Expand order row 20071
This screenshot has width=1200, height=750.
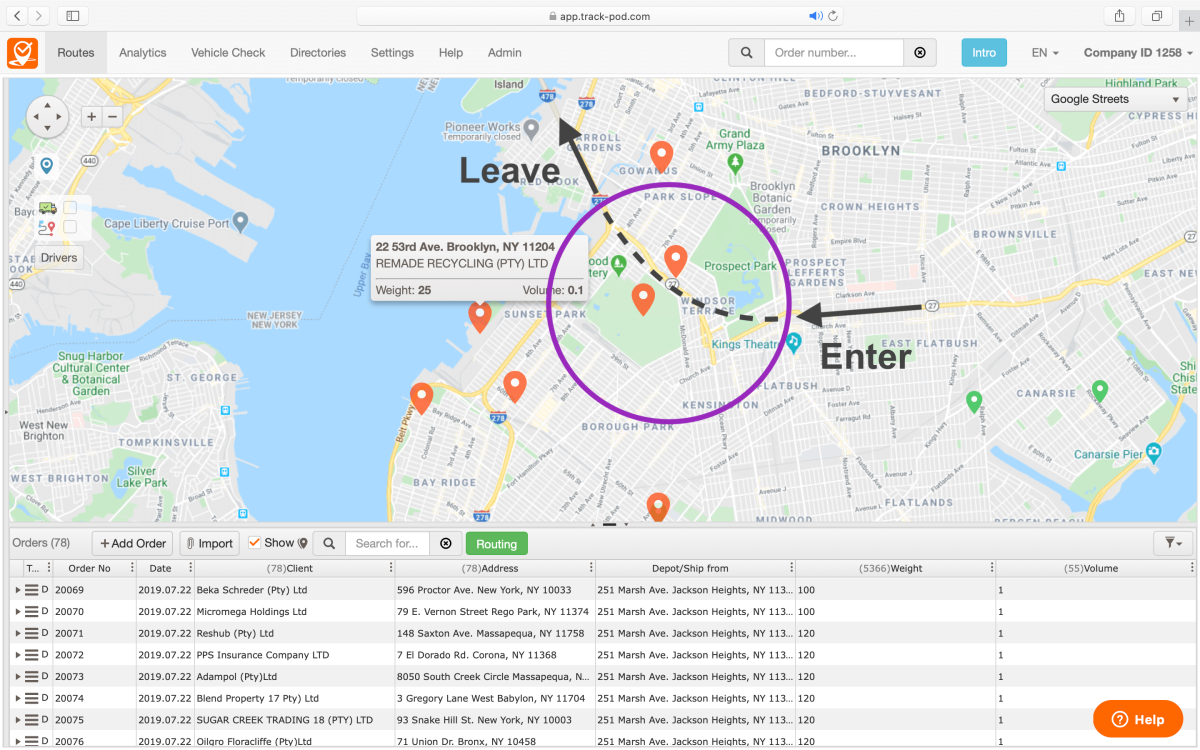(18, 633)
